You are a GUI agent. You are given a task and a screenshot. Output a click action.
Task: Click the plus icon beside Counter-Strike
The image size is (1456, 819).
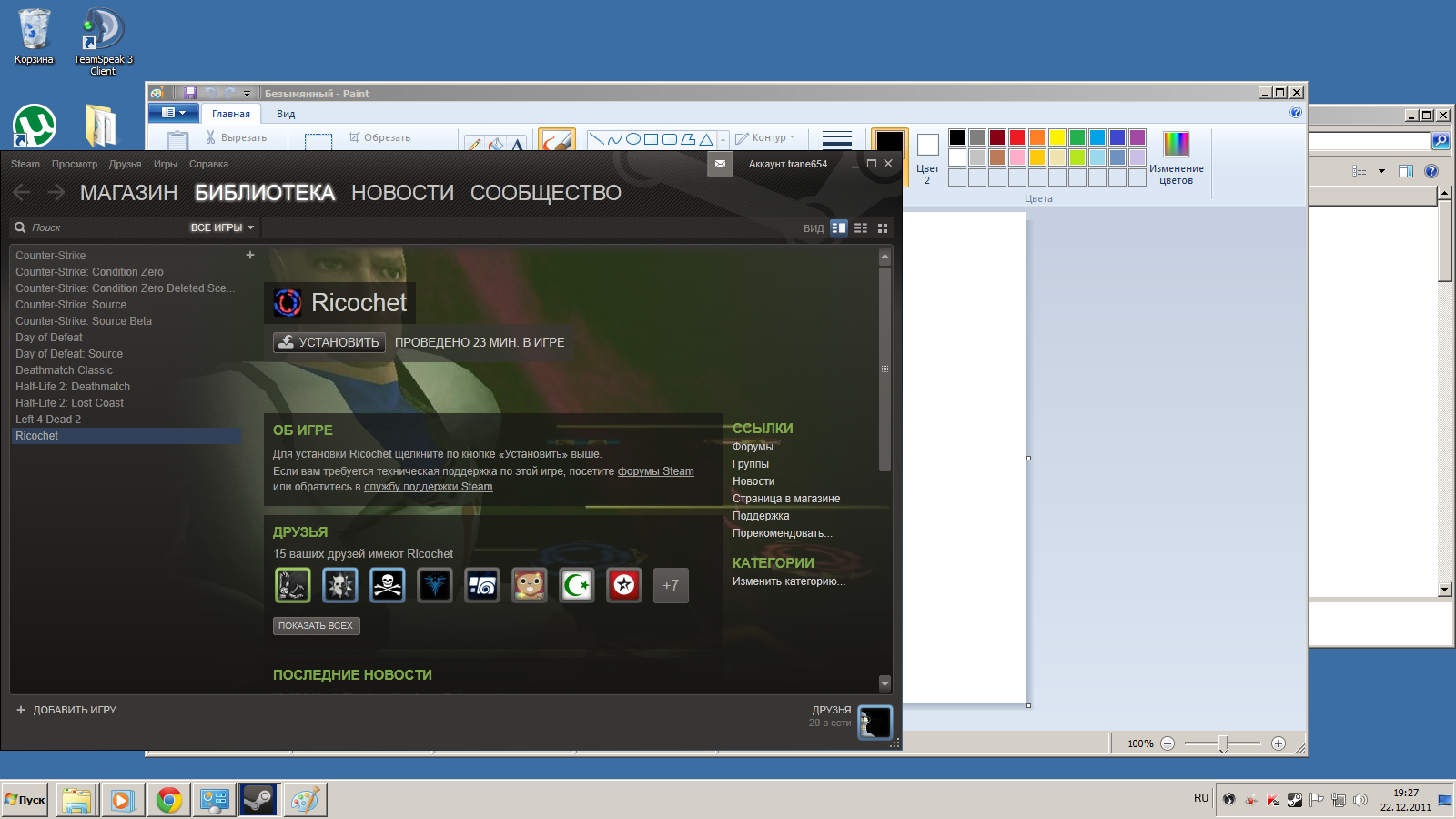tap(250, 256)
